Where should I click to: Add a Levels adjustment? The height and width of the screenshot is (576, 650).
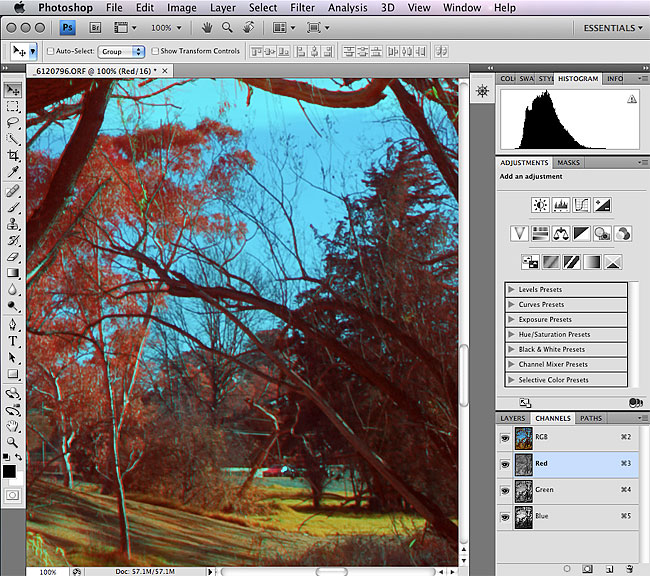point(561,205)
